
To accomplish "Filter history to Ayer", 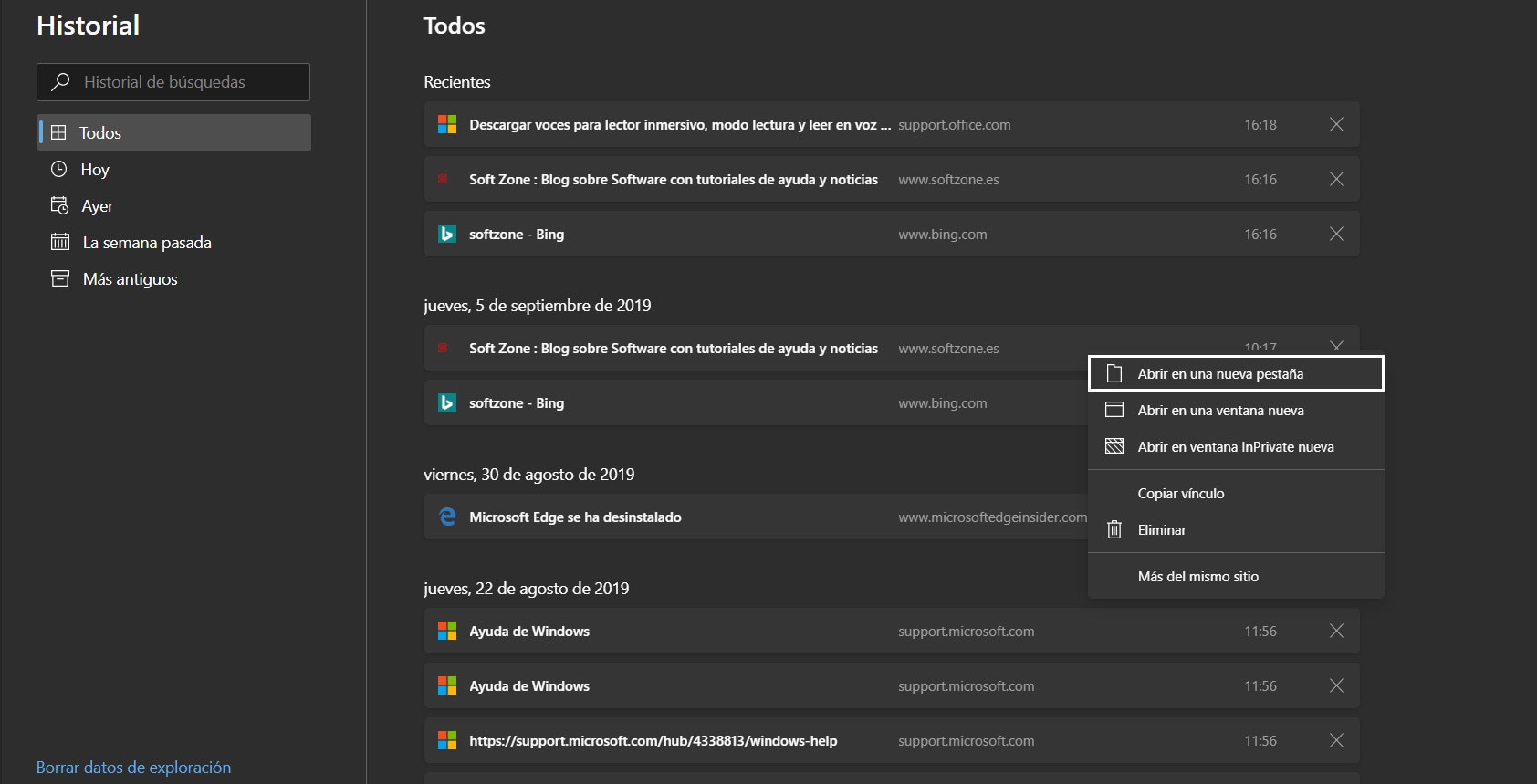I will click(97, 206).
